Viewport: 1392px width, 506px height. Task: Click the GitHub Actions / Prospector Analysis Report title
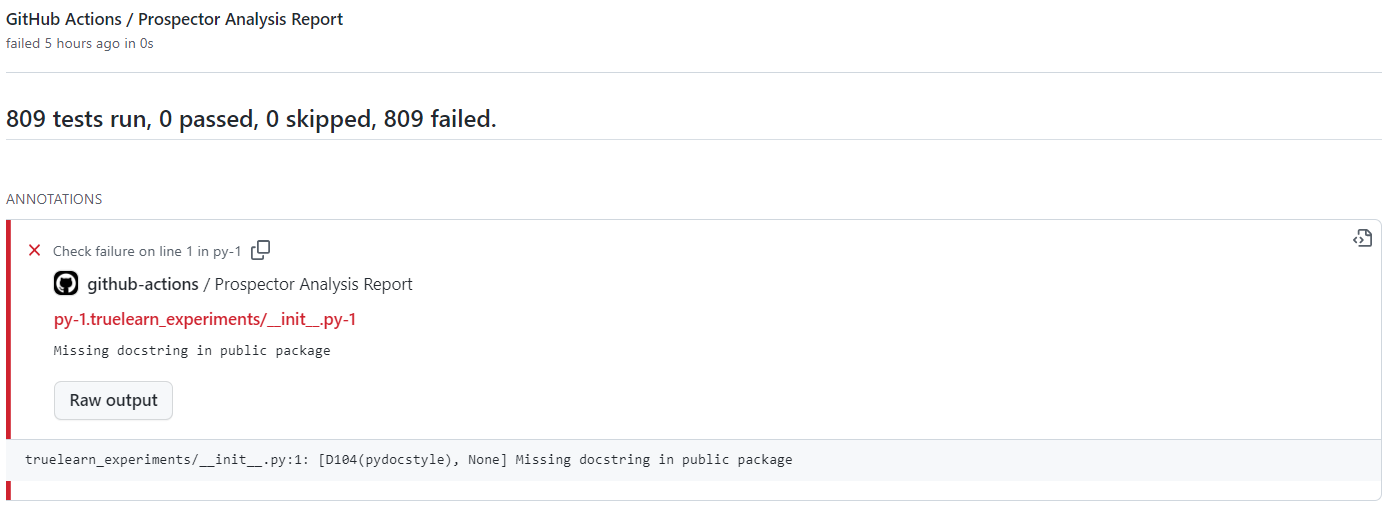click(175, 19)
